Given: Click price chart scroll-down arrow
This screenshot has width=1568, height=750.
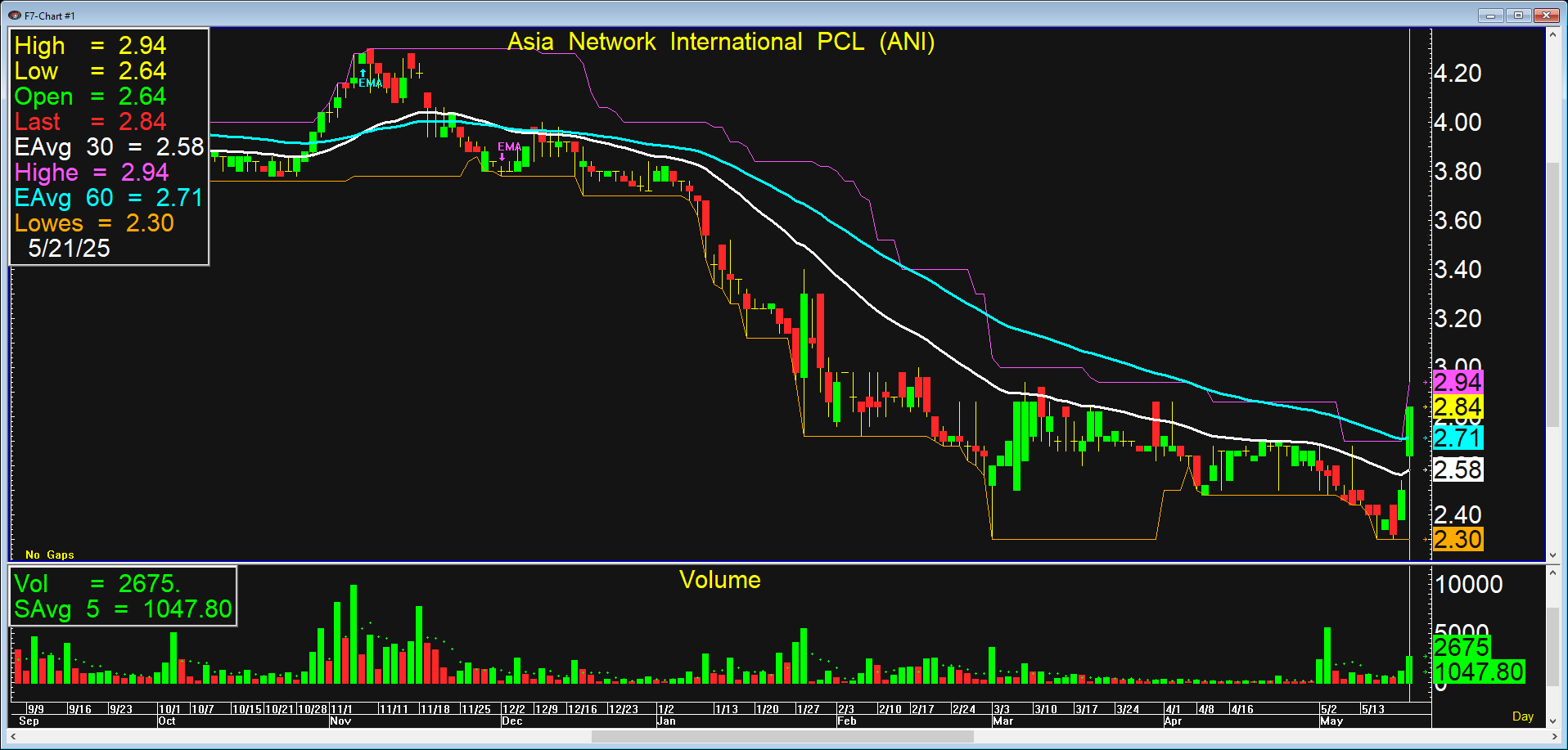Looking at the screenshot, I should click(1552, 555).
